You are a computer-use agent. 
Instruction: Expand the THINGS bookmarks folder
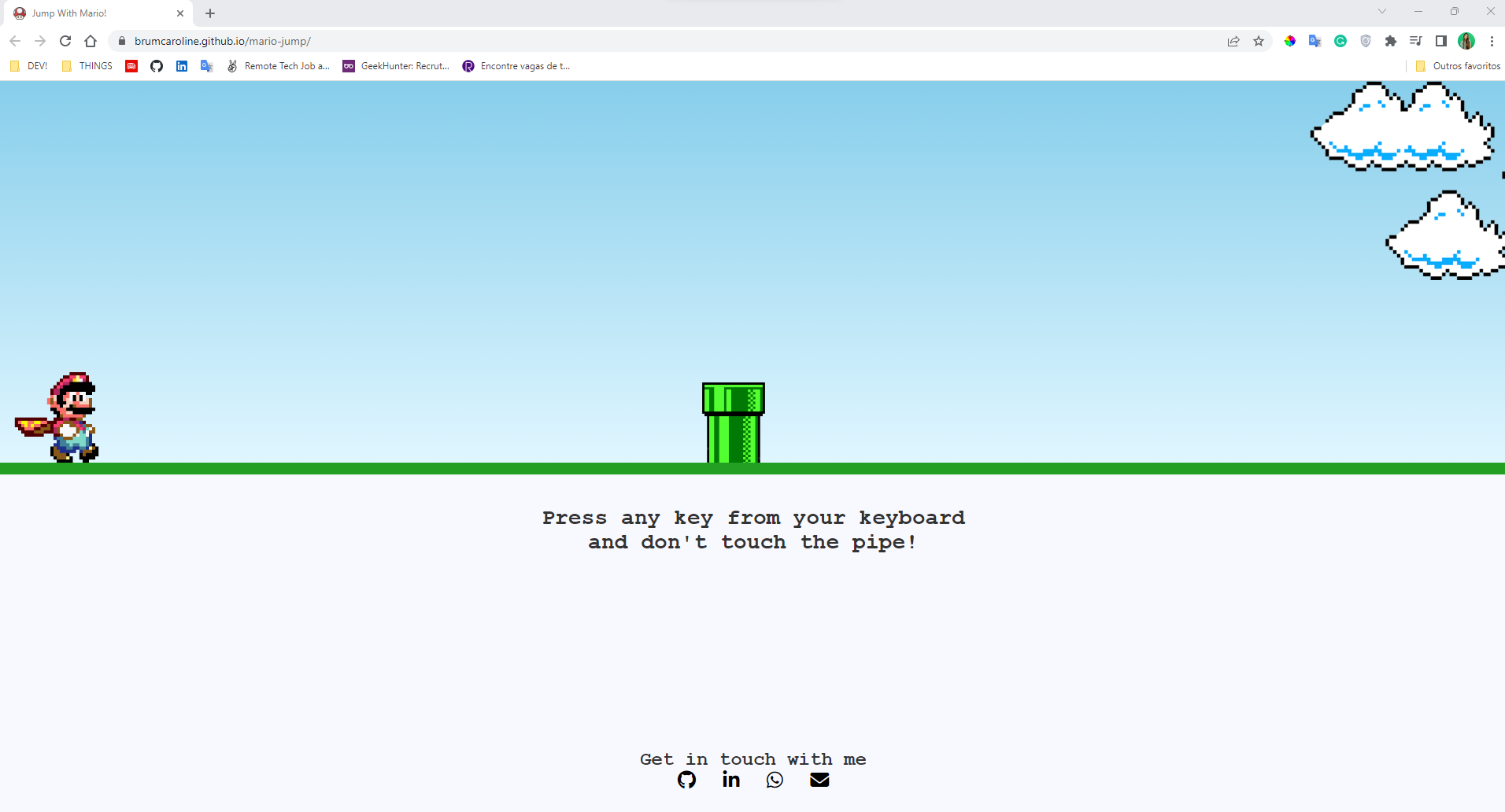[87, 66]
